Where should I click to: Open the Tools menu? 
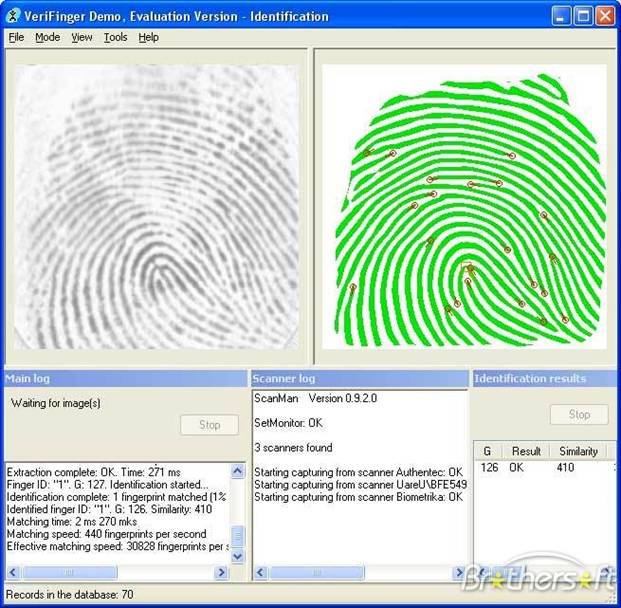[115, 37]
